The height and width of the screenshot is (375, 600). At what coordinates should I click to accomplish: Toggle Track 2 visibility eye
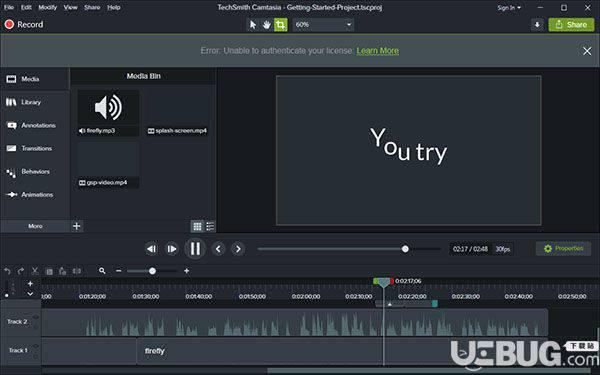point(36,317)
